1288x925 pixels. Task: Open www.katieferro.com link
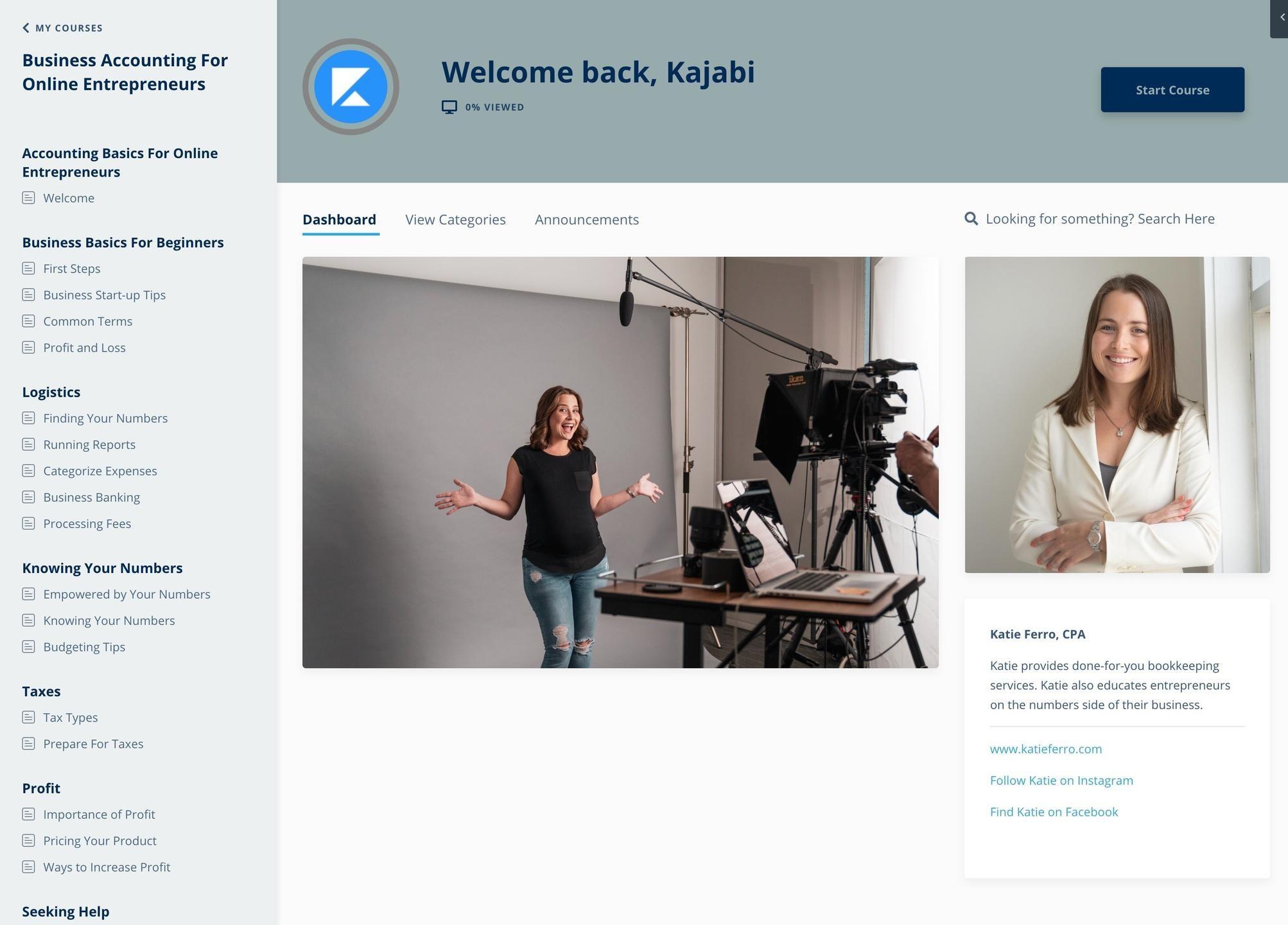[x=1045, y=749]
